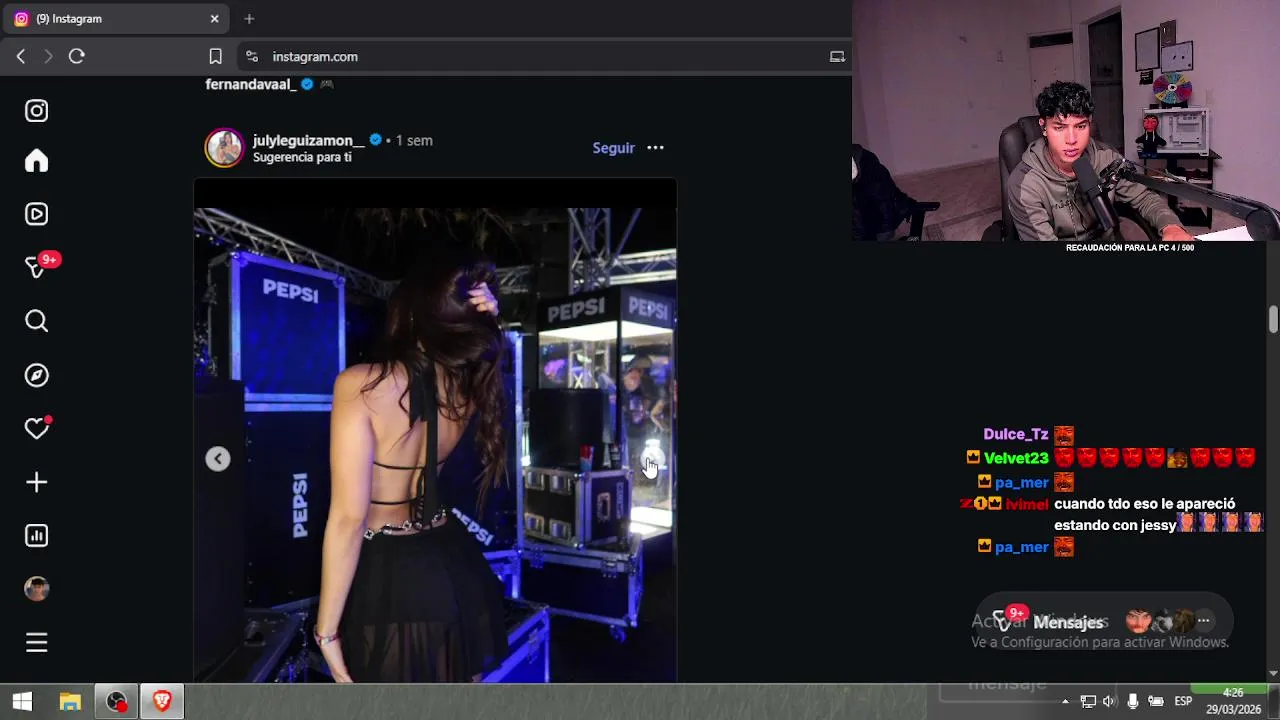Reload the page with refresh icon
The width and height of the screenshot is (1280, 720).
(x=76, y=57)
